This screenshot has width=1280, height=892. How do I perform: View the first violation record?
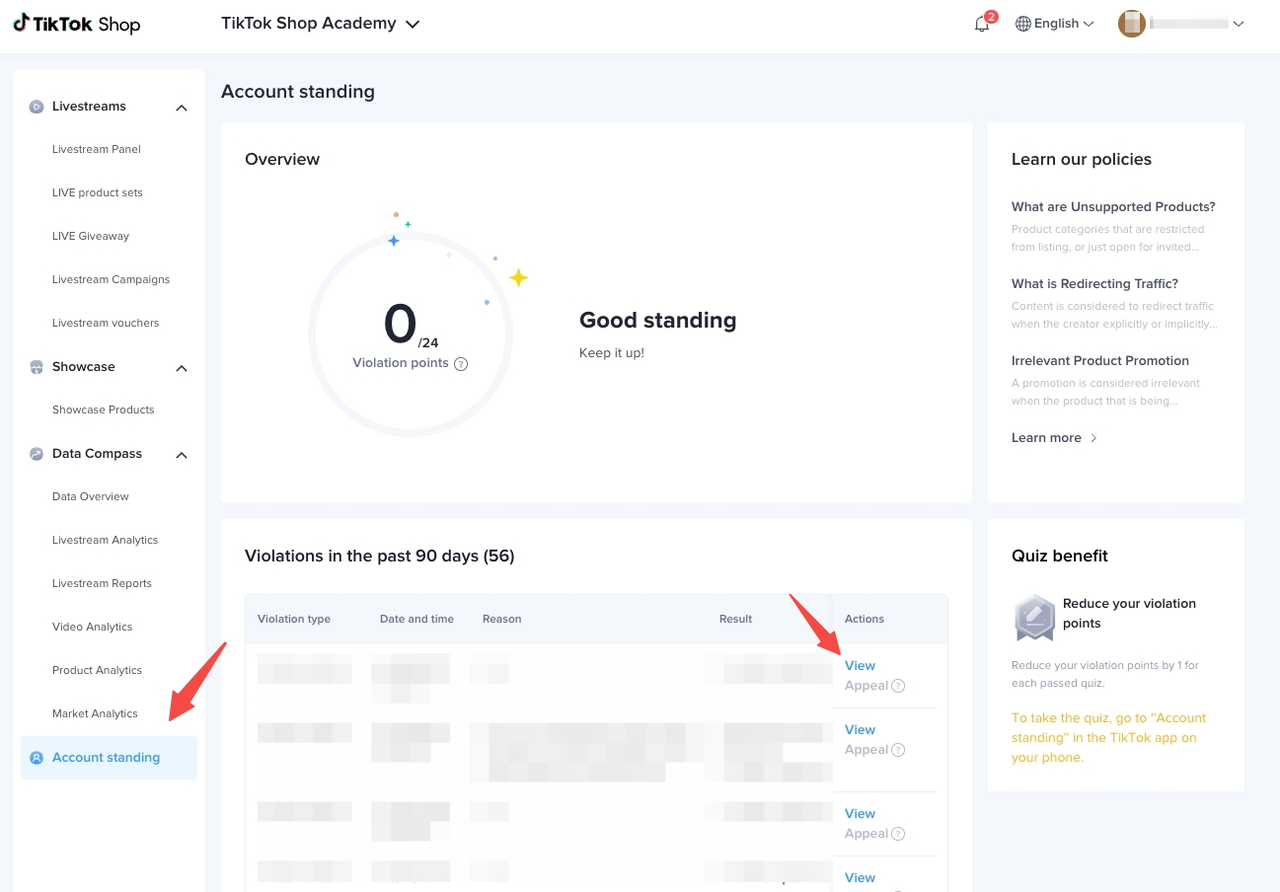click(x=859, y=665)
